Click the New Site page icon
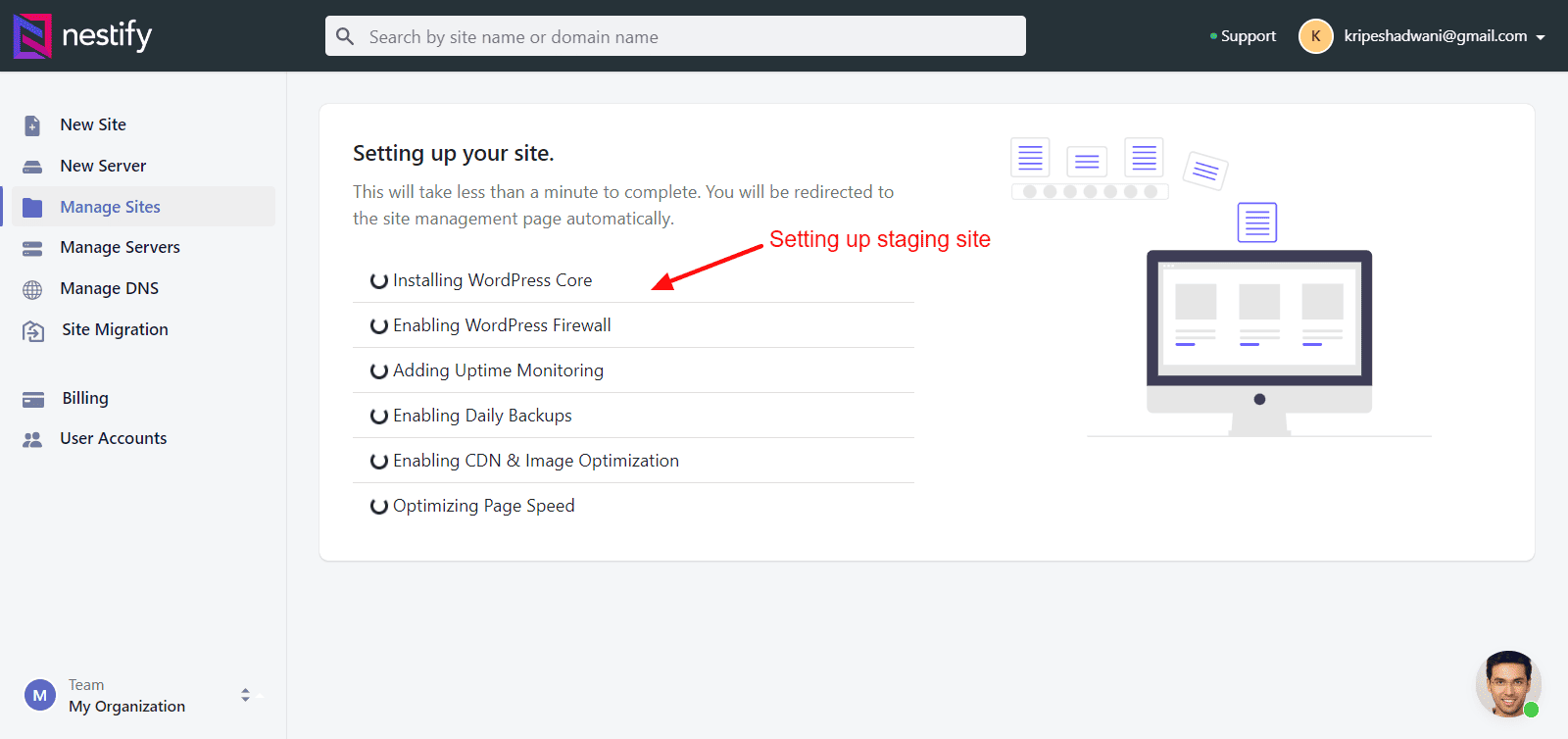 coord(32,125)
